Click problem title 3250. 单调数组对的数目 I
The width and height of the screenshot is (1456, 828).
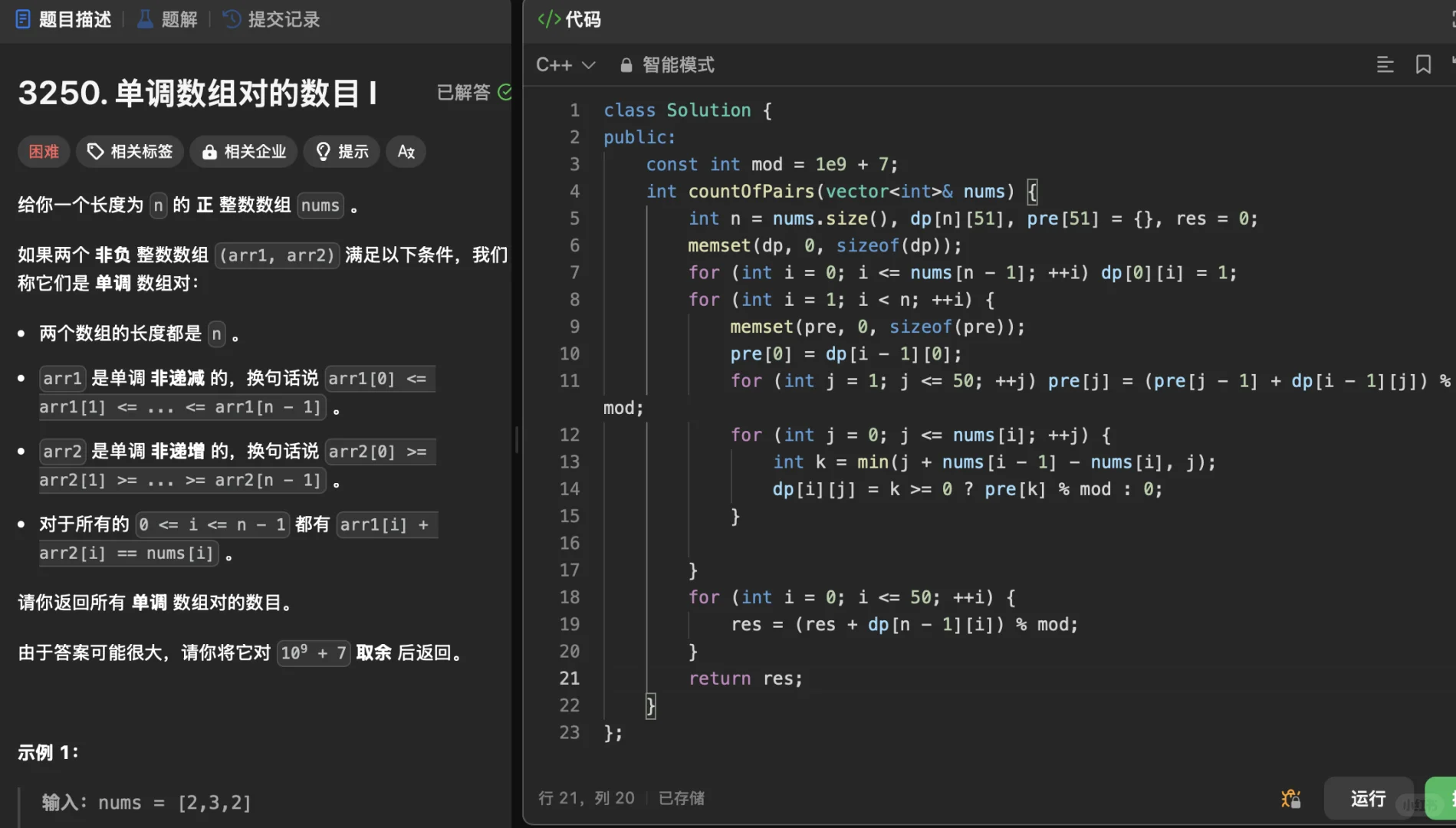198,93
